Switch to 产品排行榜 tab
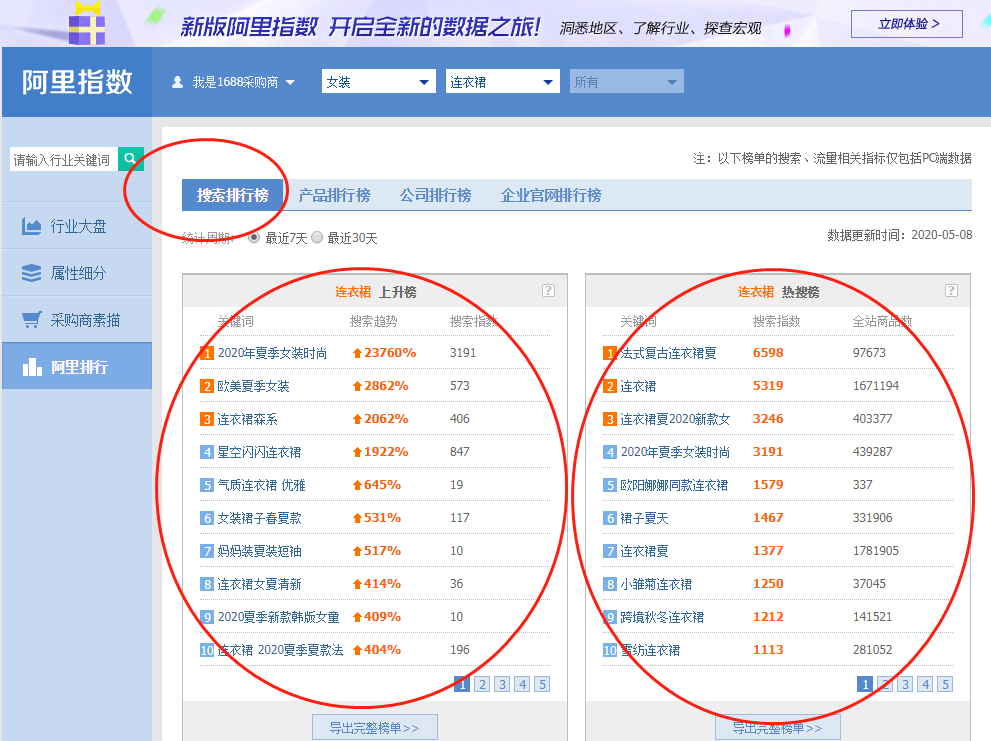The image size is (991, 741). [334, 195]
